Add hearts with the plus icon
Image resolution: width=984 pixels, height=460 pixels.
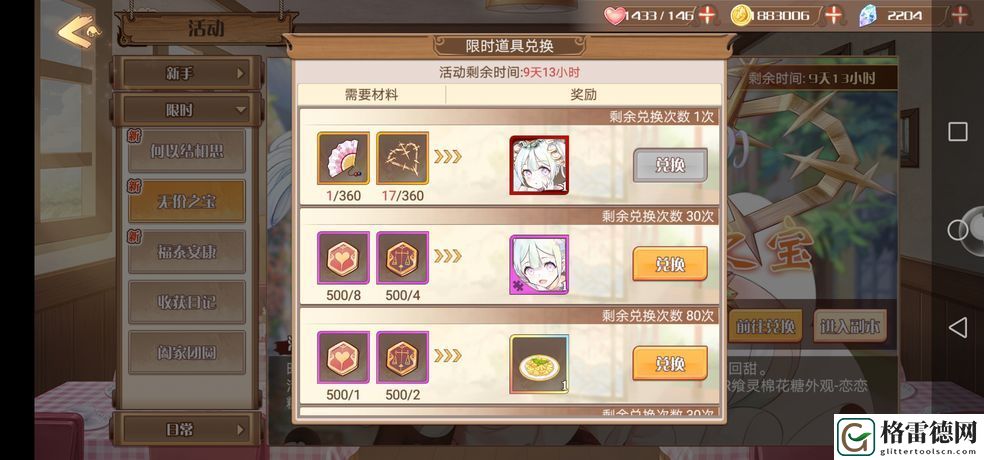tap(707, 14)
